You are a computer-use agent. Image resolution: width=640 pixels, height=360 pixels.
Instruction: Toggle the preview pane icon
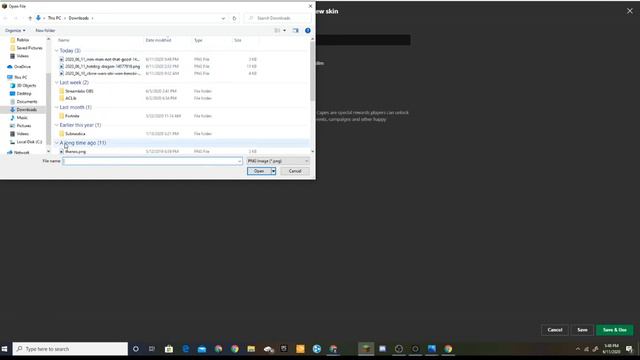(x=296, y=30)
